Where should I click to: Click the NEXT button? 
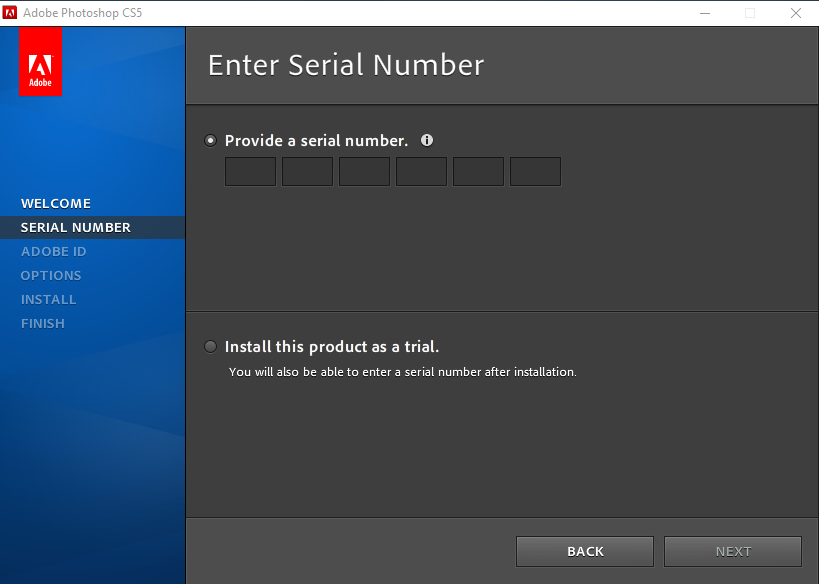(733, 552)
